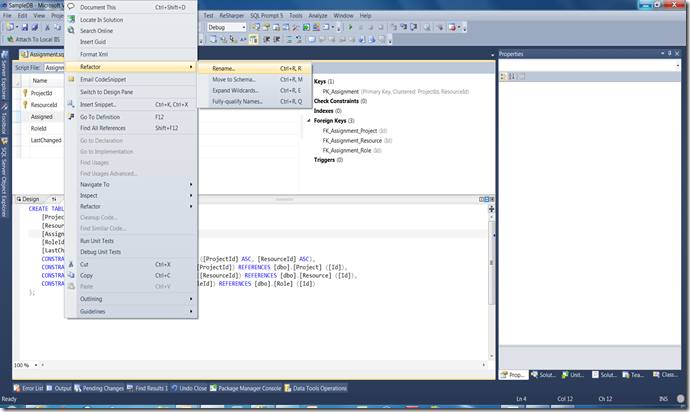
Task: Open the Properties window options arrow
Action: click(662, 54)
